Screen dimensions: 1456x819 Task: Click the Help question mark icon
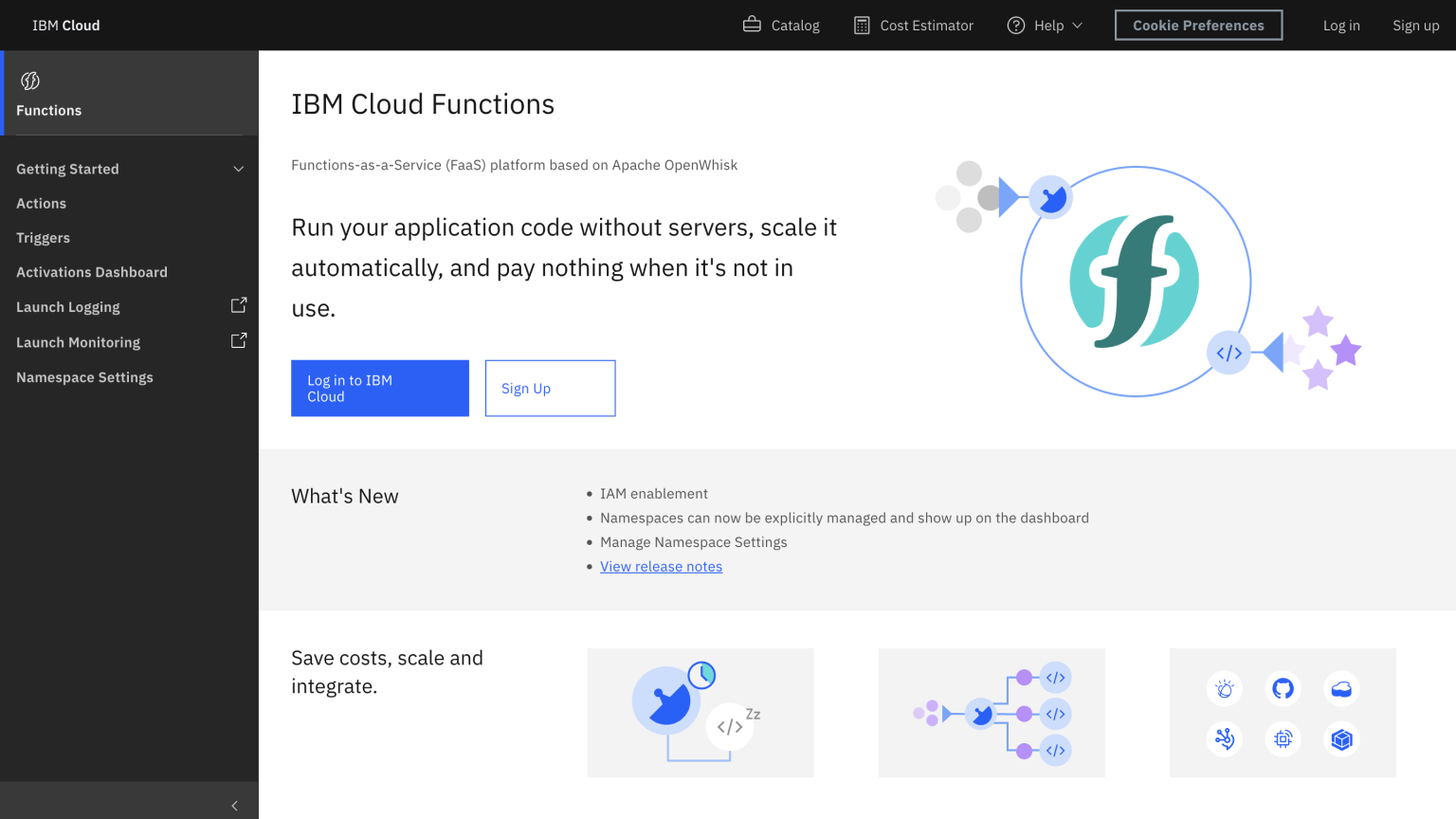pos(1016,26)
